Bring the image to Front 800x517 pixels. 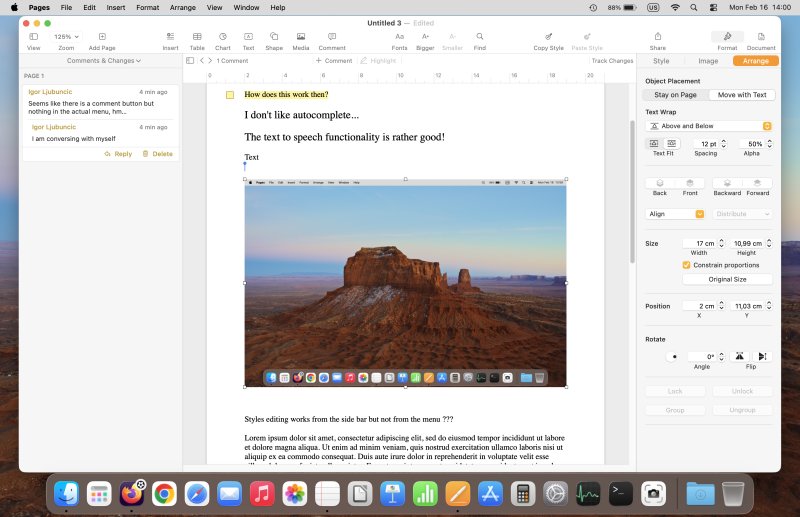[690, 184]
